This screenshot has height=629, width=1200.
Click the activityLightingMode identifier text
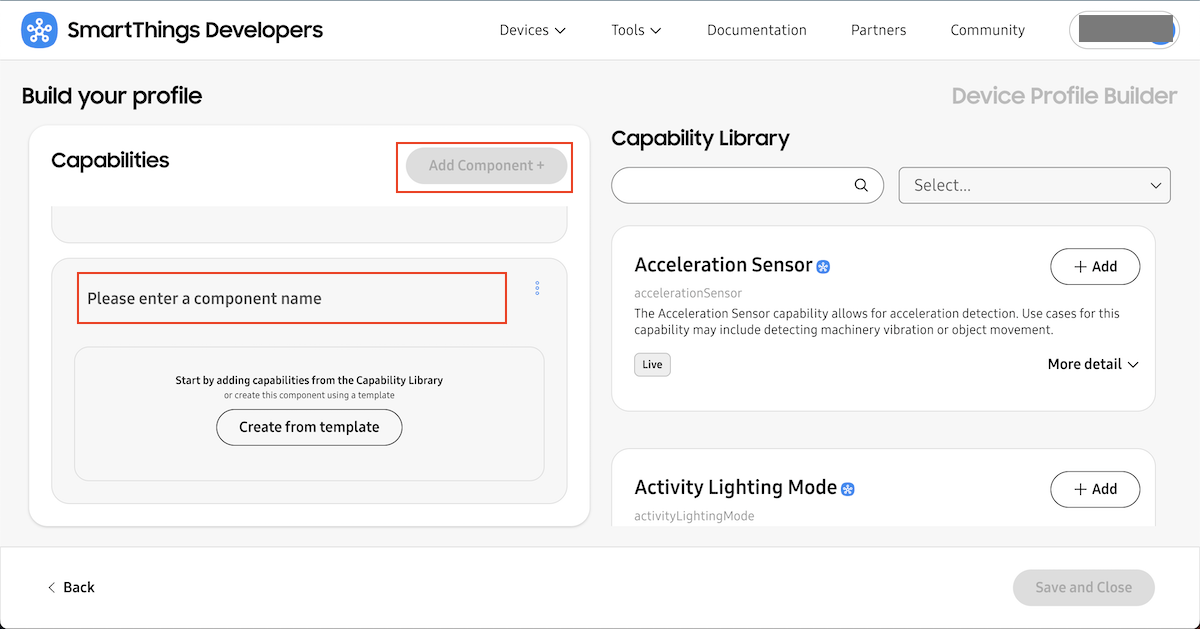[x=694, y=516]
